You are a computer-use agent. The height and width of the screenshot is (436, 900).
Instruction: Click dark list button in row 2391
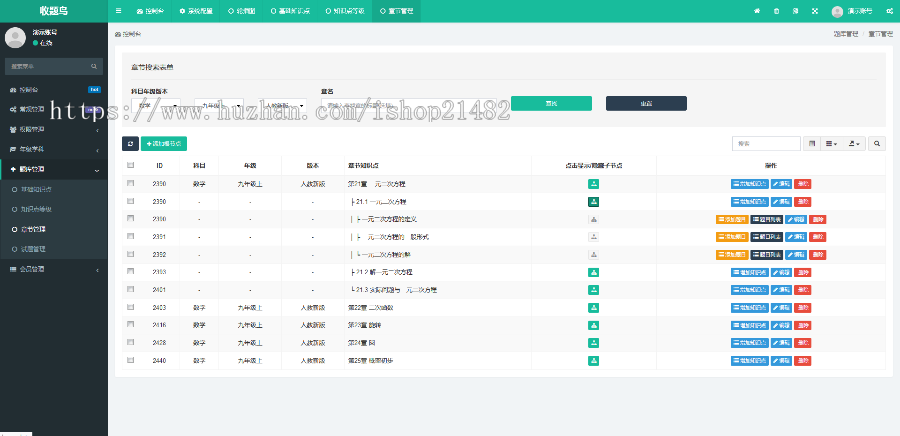tap(766, 237)
